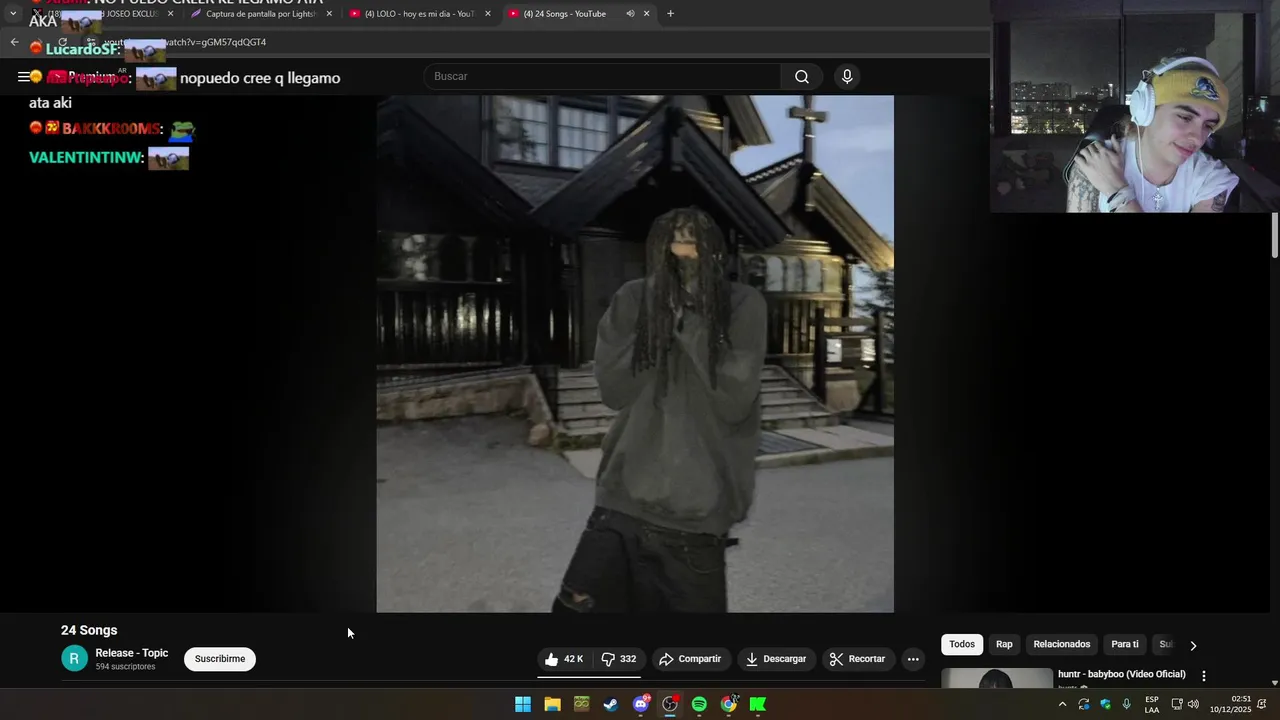The width and height of the screenshot is (1280, 720).
Task: Open Spotify from the taskbar
Action: click(x=699, y=704)
